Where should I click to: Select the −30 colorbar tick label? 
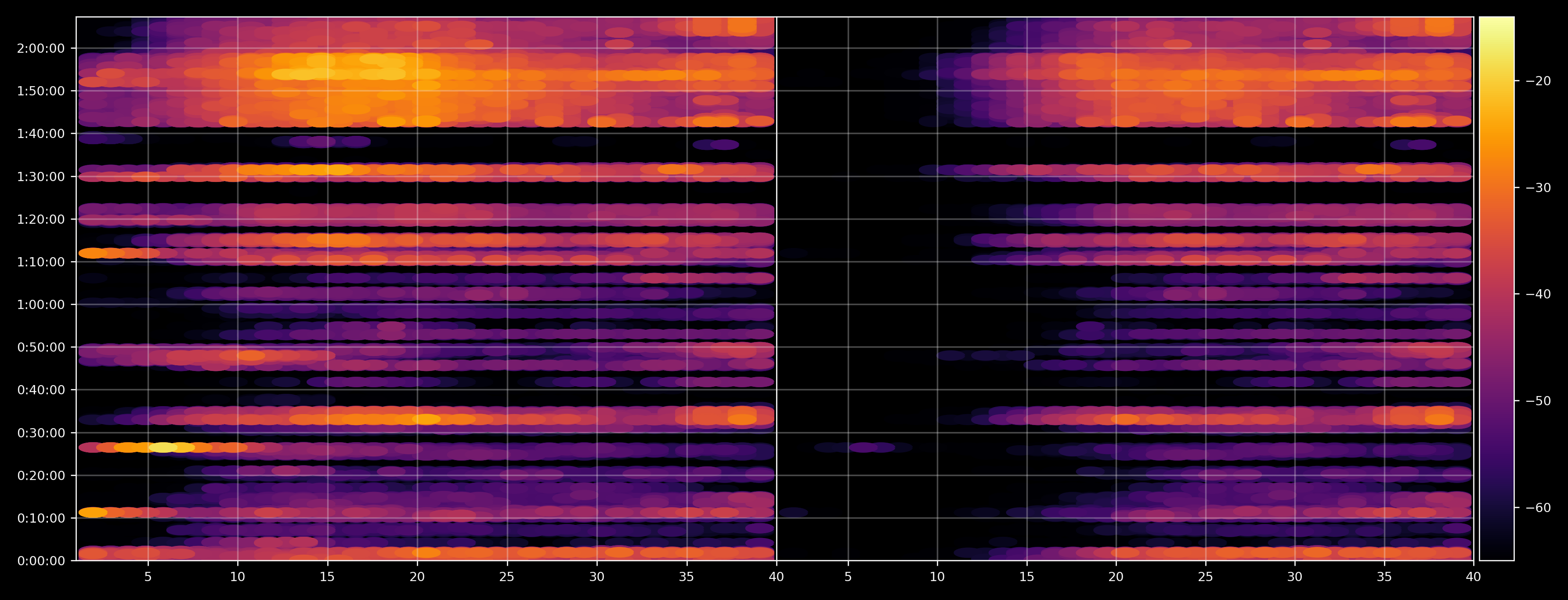[x=1538, y=188]
